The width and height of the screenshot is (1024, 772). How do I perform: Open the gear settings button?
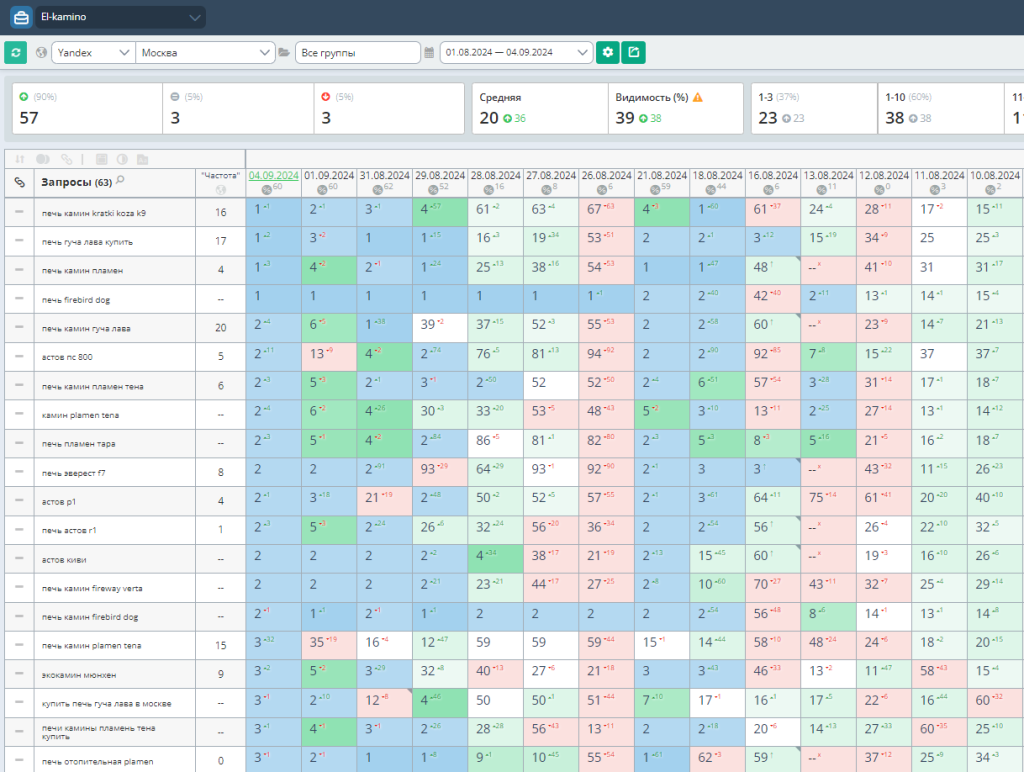coord(607,53)
